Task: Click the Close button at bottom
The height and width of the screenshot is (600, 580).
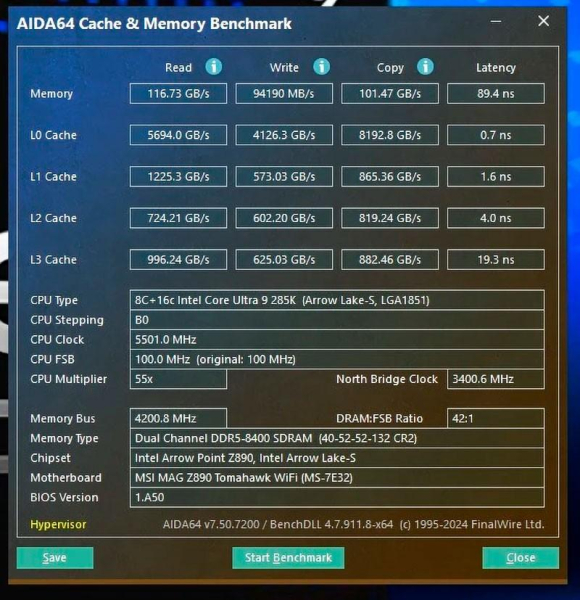Action: pos(520,558)
